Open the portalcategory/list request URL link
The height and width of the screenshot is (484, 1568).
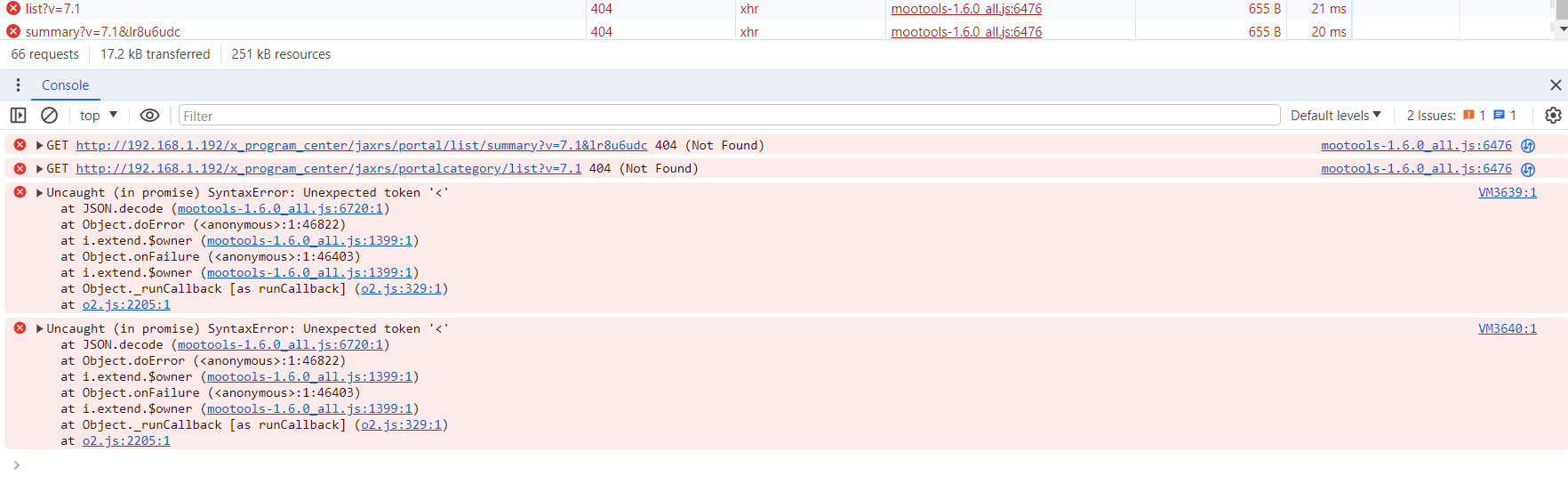[328, 168]
